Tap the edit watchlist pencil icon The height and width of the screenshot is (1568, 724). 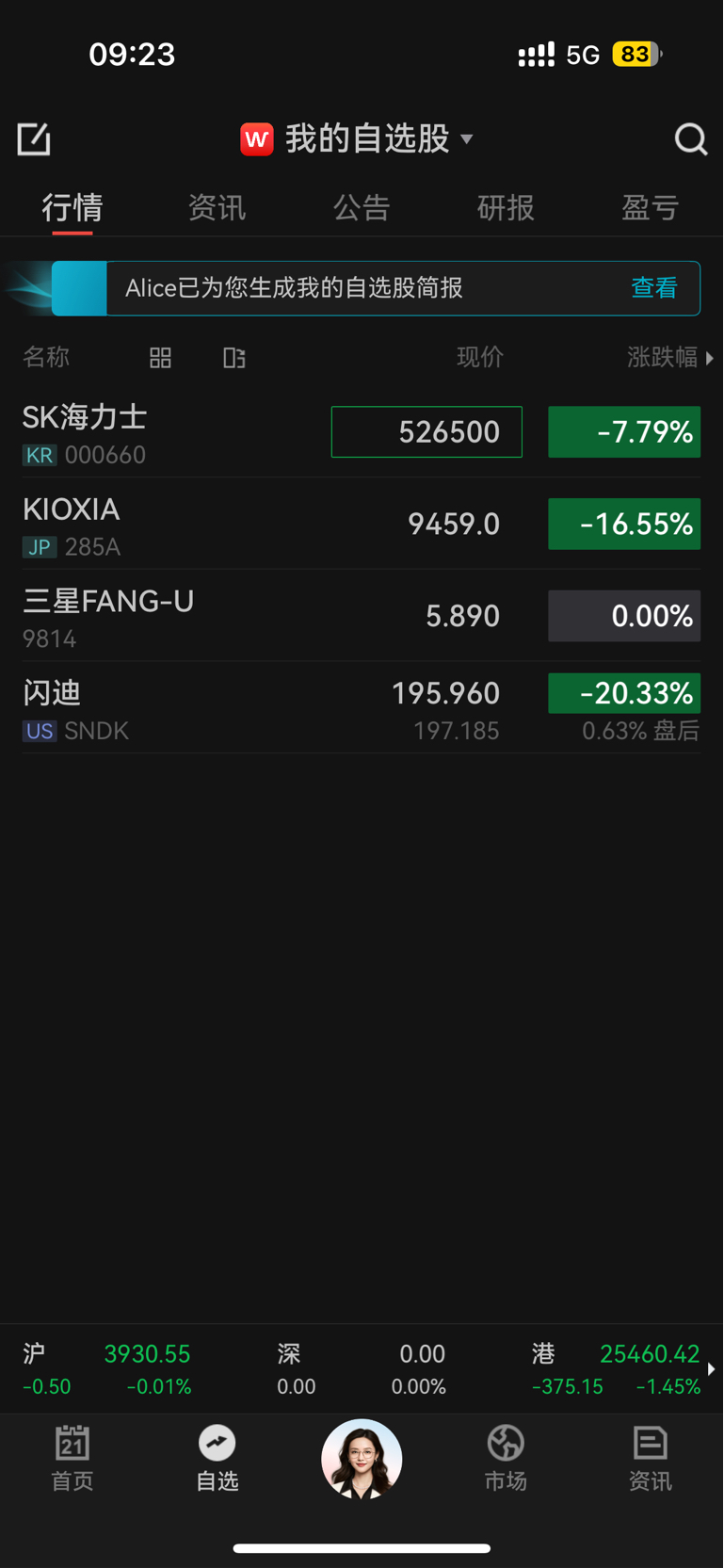coord(34,139)
